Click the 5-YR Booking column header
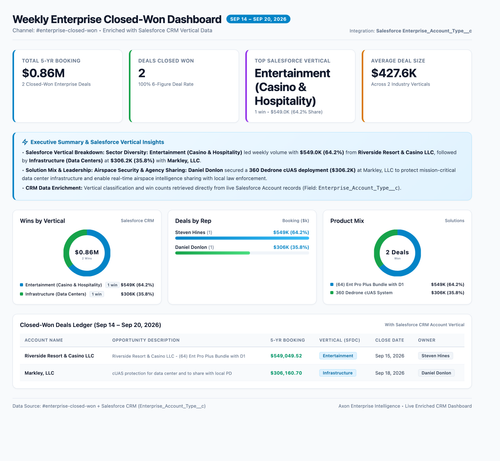The image size is (500, 461). [287, 340]
